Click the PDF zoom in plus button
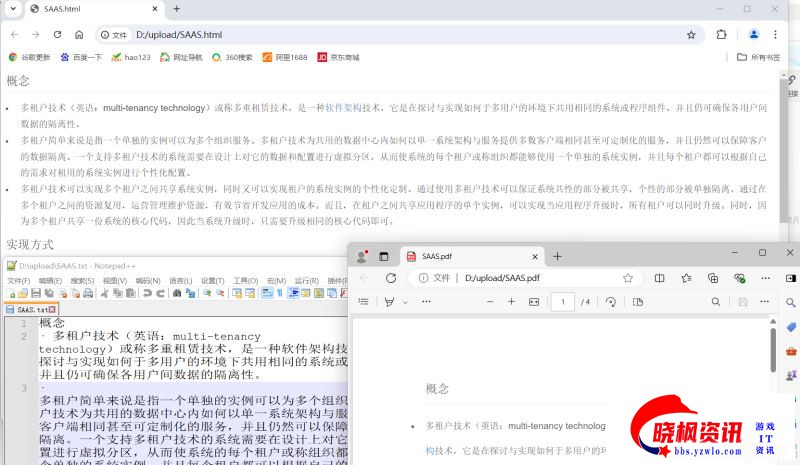This screenshot has height=465, width=800. tap(512, 302)
